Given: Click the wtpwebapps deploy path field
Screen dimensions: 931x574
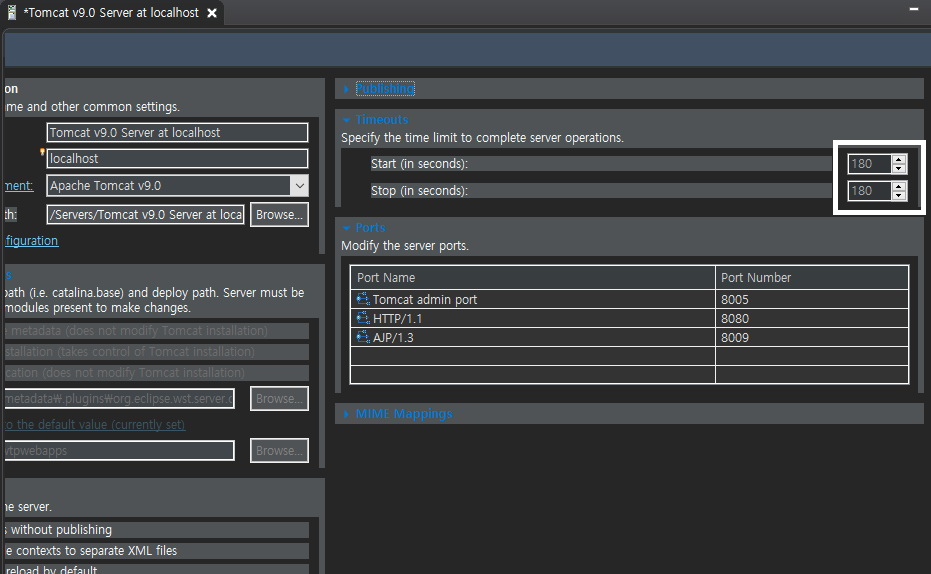Looking at the screenshot, I should [x=119, y=451].
